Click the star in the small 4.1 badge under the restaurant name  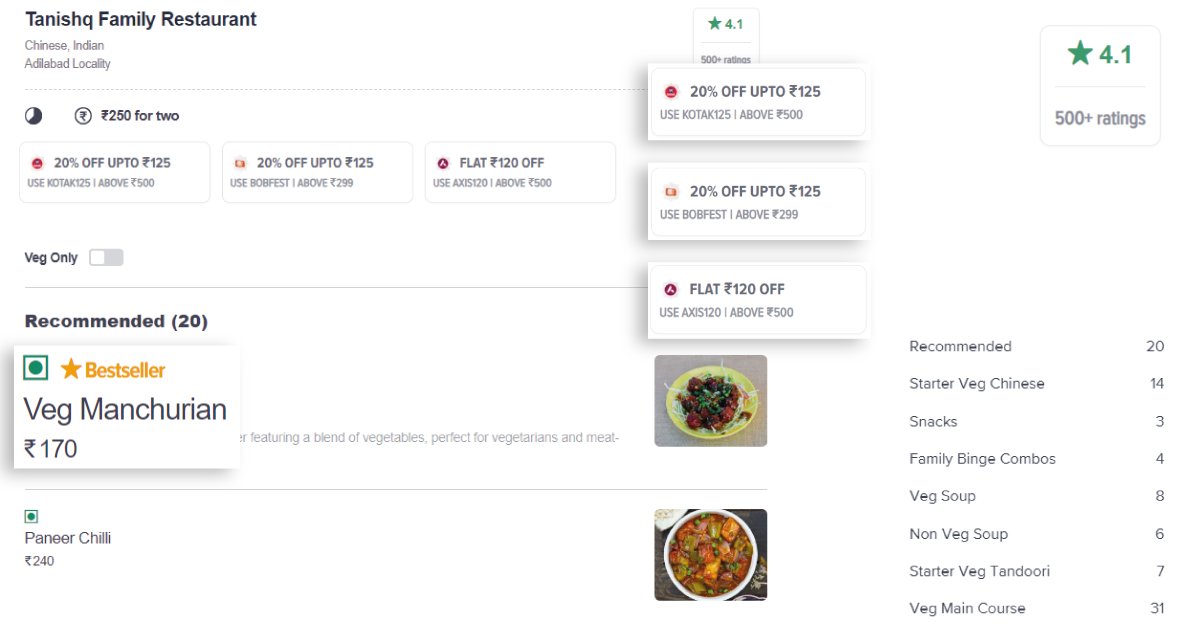[713, 22]
